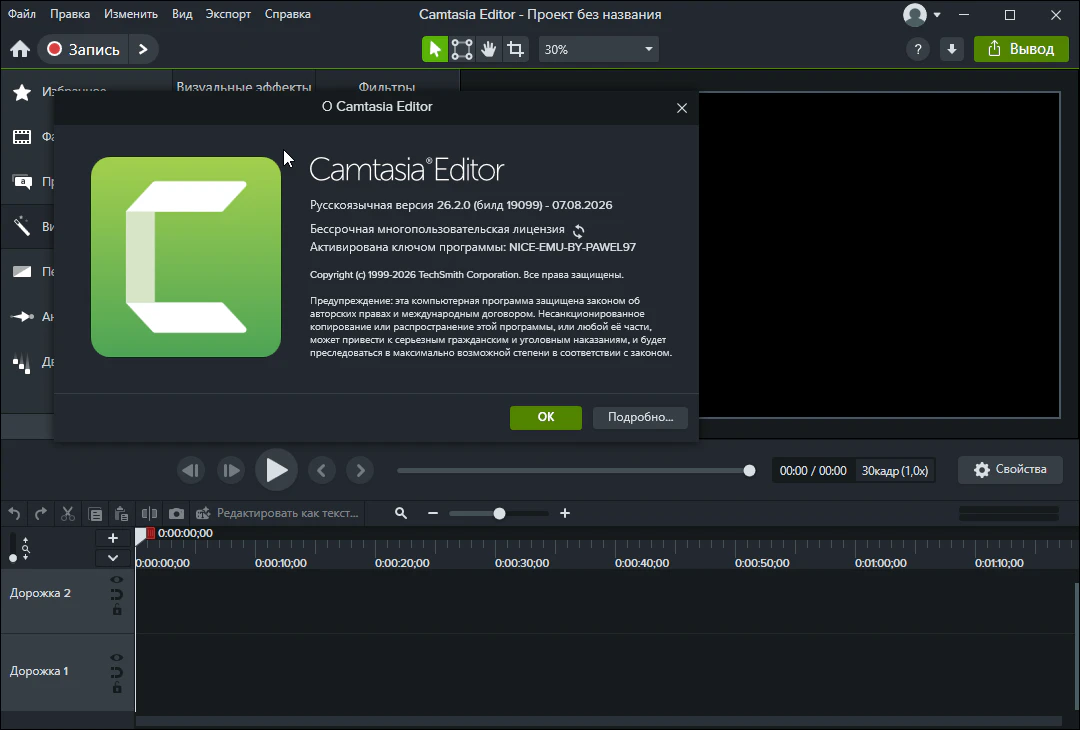The width and height of the screenshot is (1080, 730).
Task: Cut selection with the scissors icon
Action: click(68, 513)
